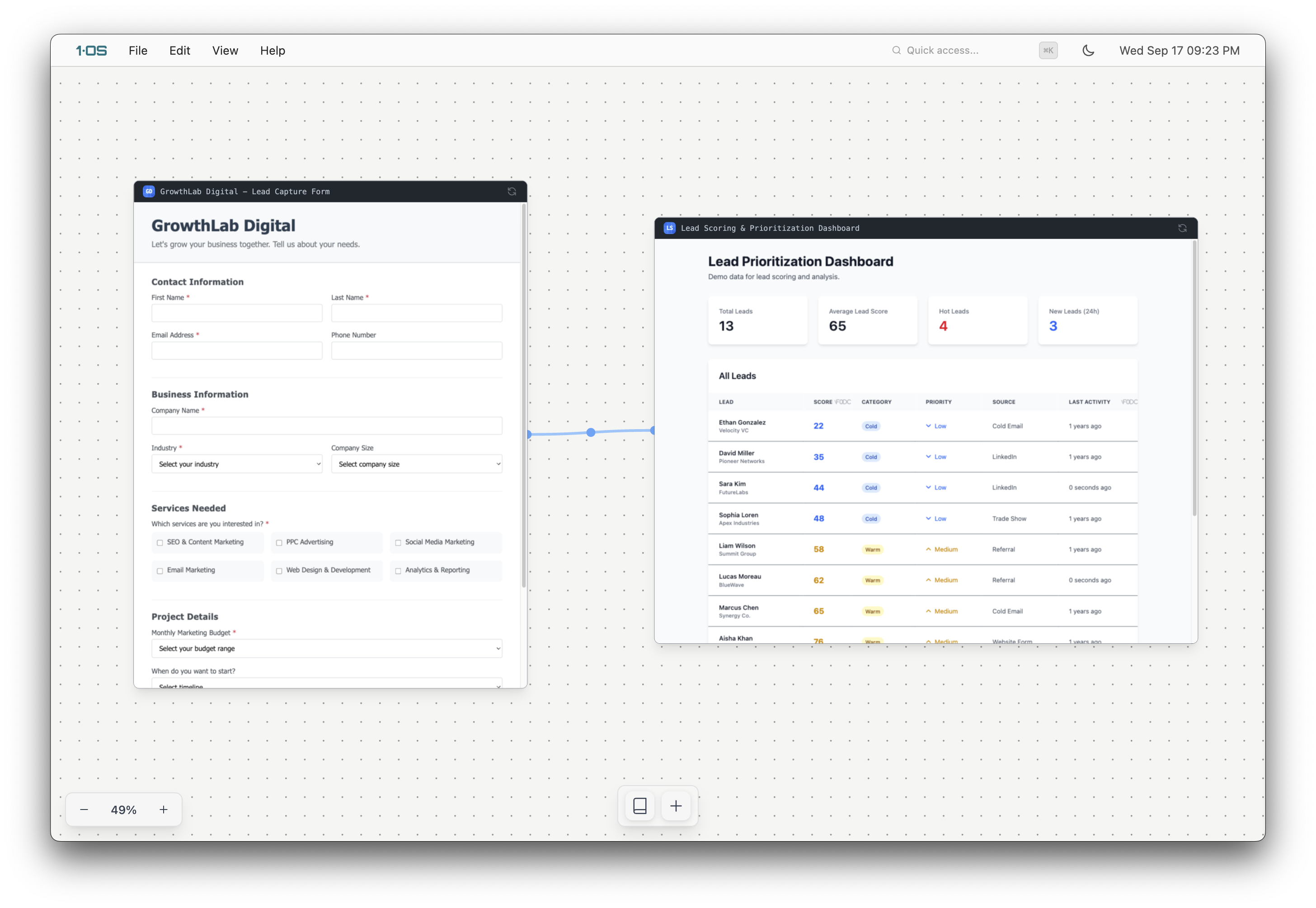This screenshot has width=1316, height=908.
Task: Expand the Select company size dropdown
Action: (x=417, y=464)
